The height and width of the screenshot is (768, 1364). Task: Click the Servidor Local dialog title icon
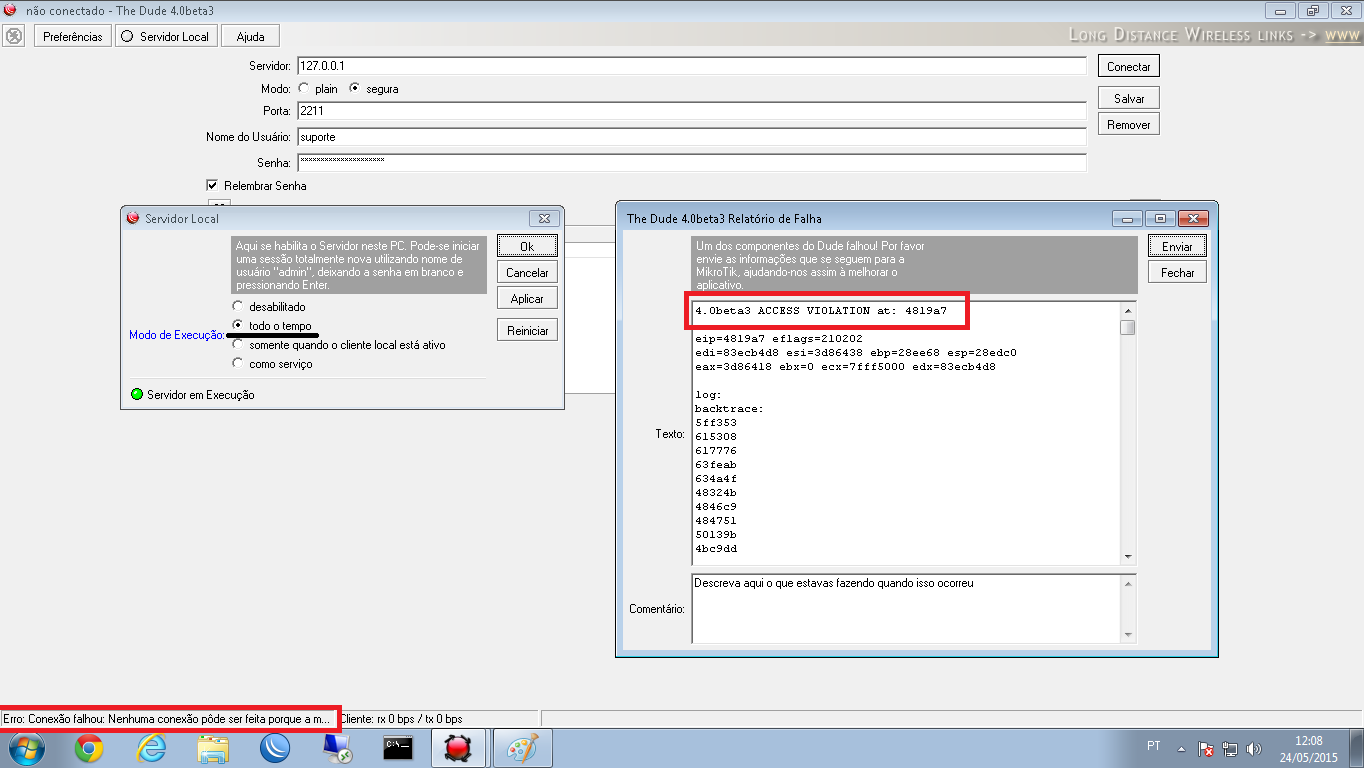(x=133, y=218)
